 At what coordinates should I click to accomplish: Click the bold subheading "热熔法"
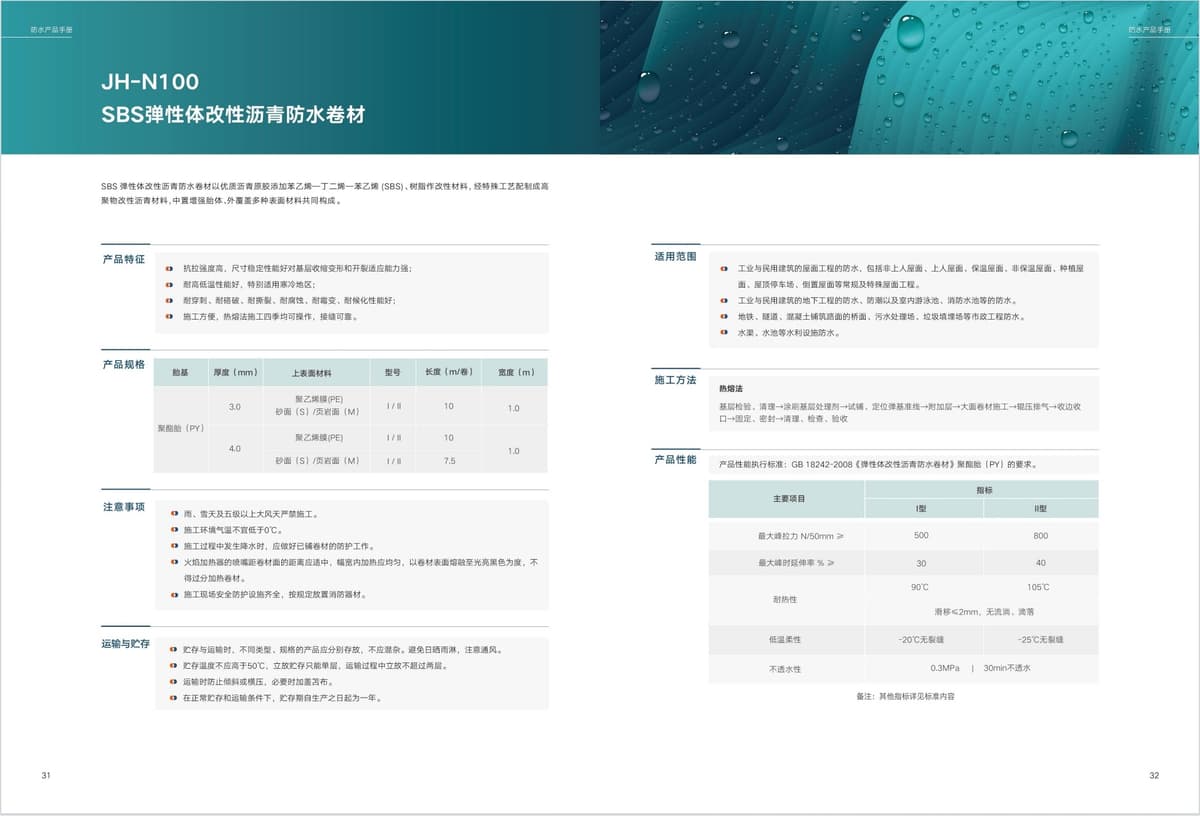click(731, 388)
